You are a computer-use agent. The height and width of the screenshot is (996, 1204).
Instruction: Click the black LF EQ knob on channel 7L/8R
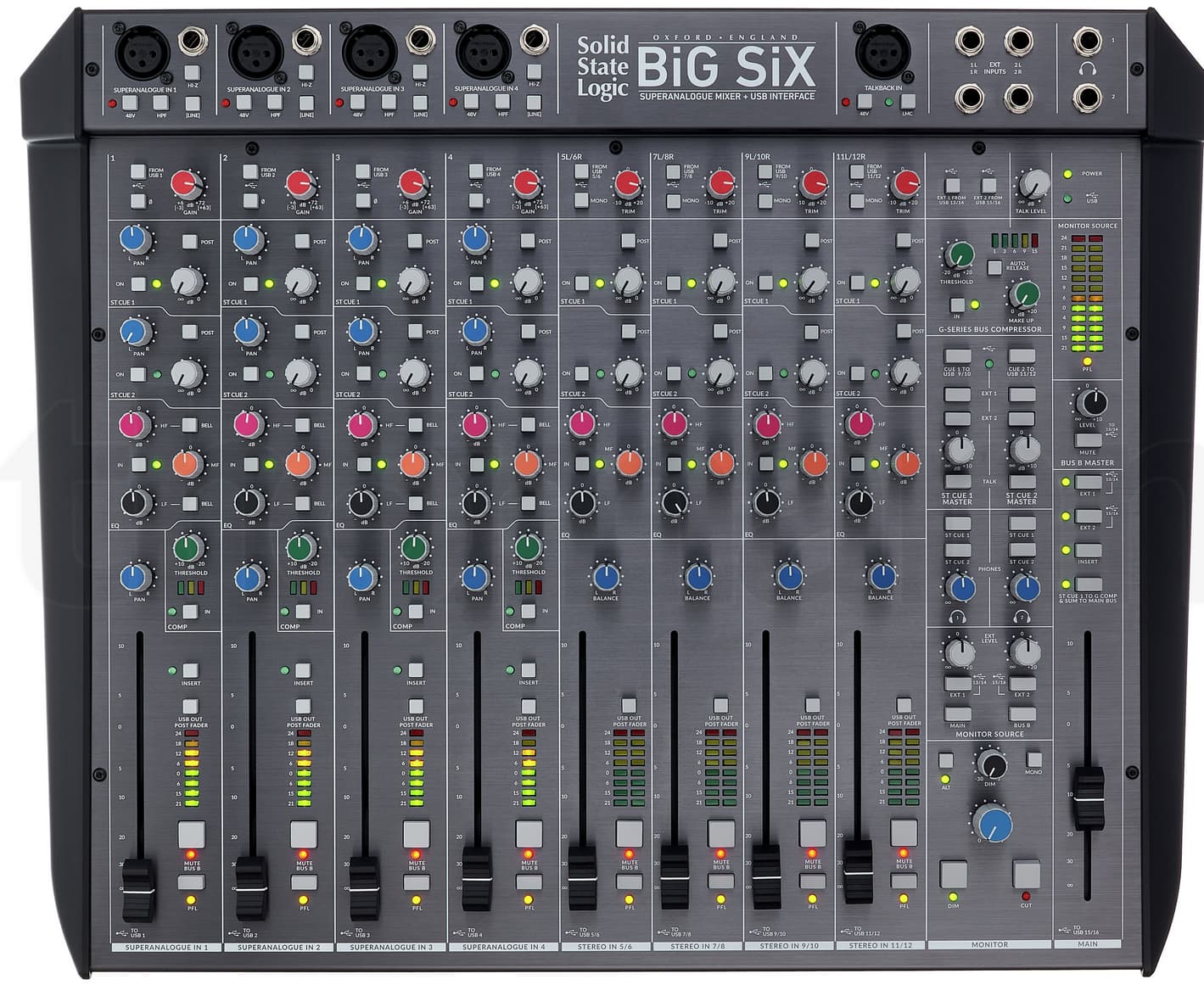(x=675, y=502)
